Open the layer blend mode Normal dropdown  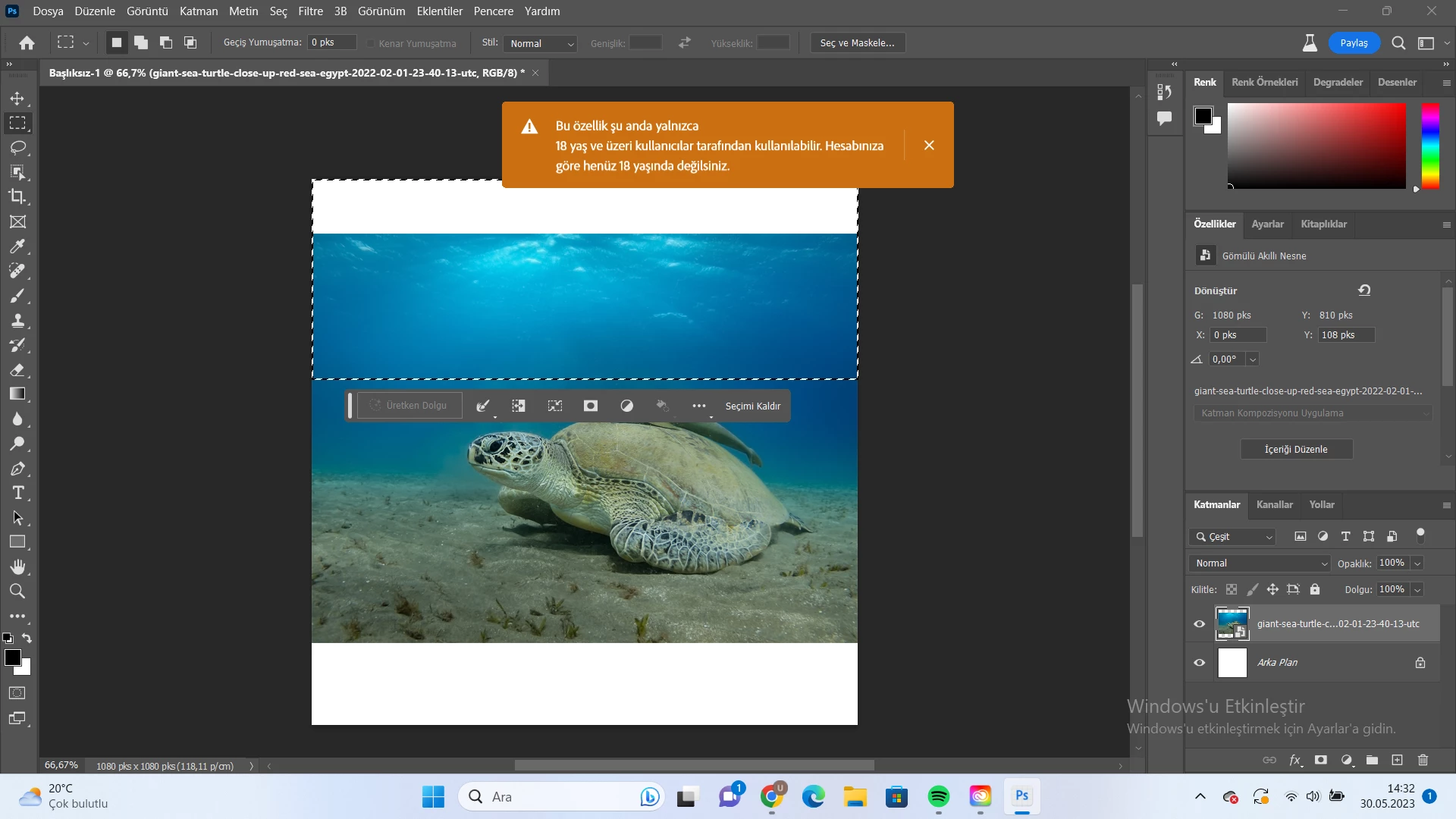[1260, 563]
